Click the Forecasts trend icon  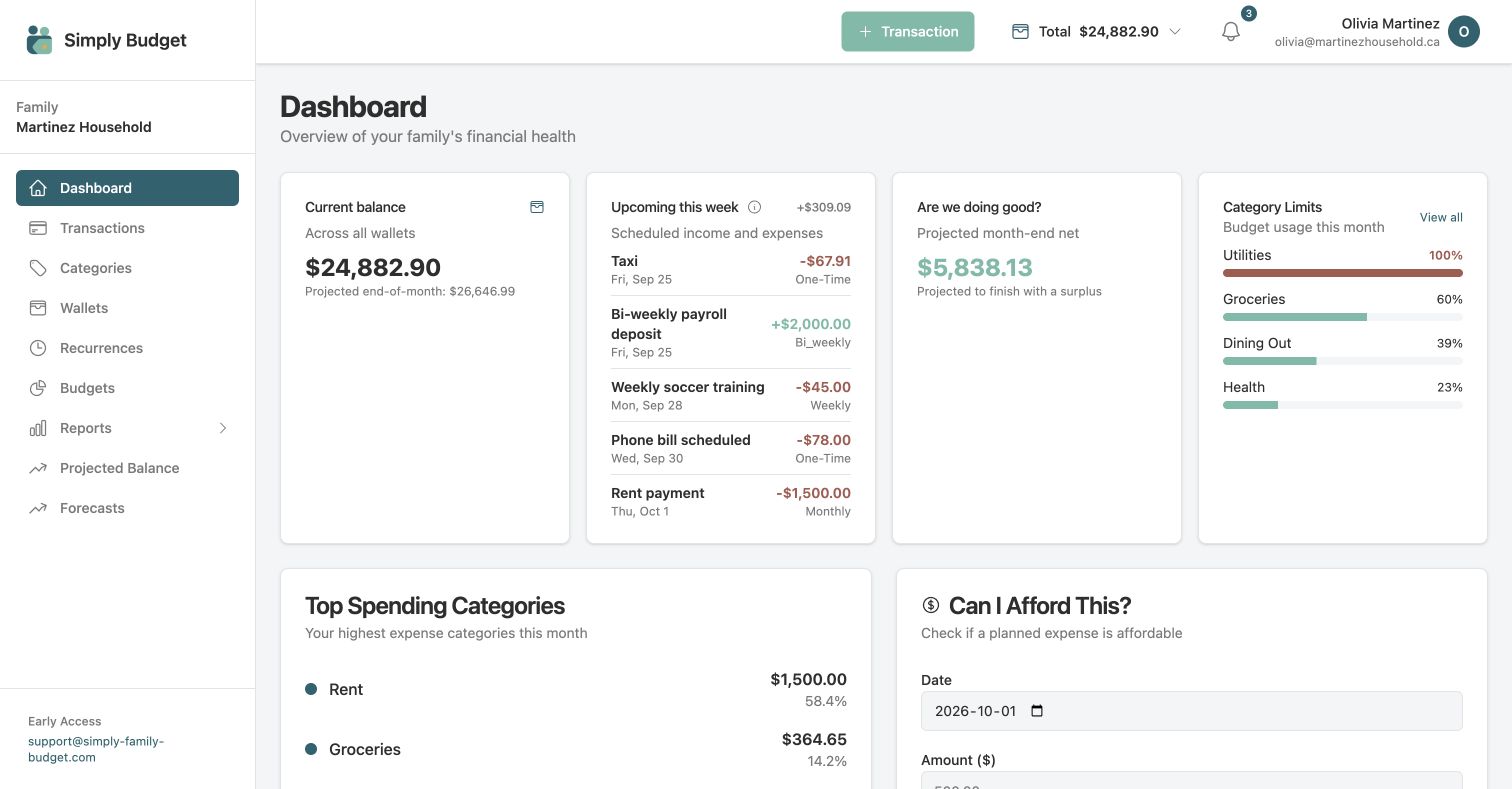(38, 508)
